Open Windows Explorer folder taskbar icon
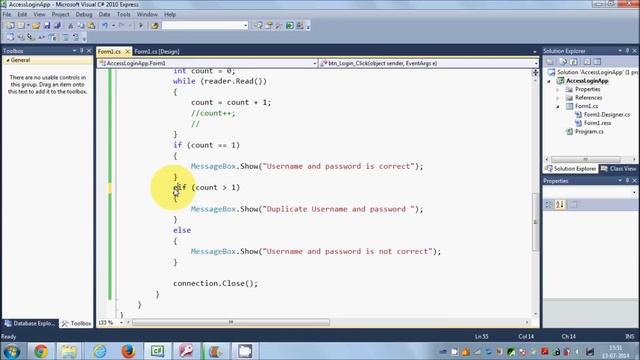The height and width of the screenshot is (360, 640). click(x=69, y=351)
